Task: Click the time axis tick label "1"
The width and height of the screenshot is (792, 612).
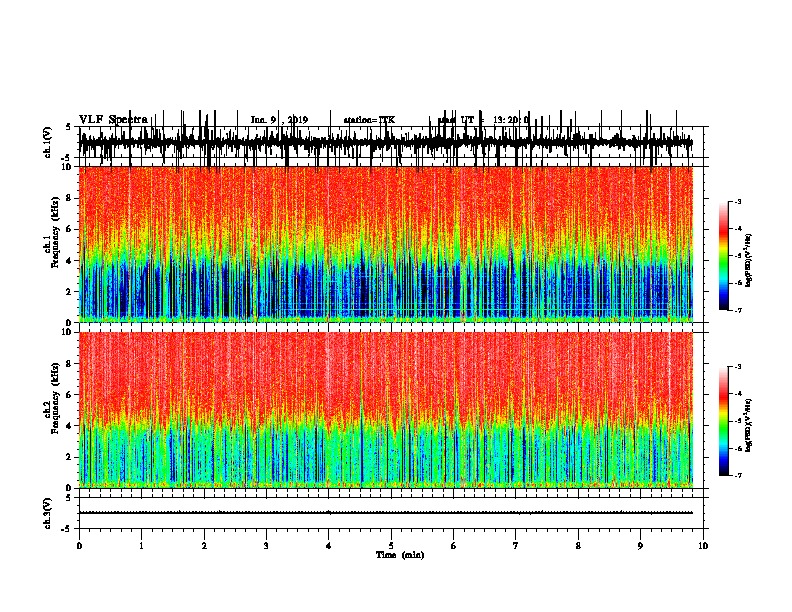Action: click(141, 546)
